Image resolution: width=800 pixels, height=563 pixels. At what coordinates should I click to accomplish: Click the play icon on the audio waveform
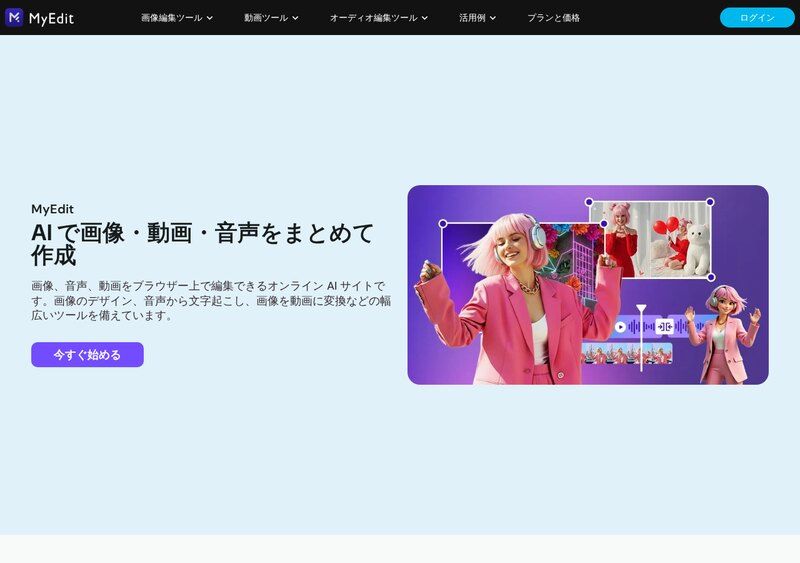click(620, 327)
